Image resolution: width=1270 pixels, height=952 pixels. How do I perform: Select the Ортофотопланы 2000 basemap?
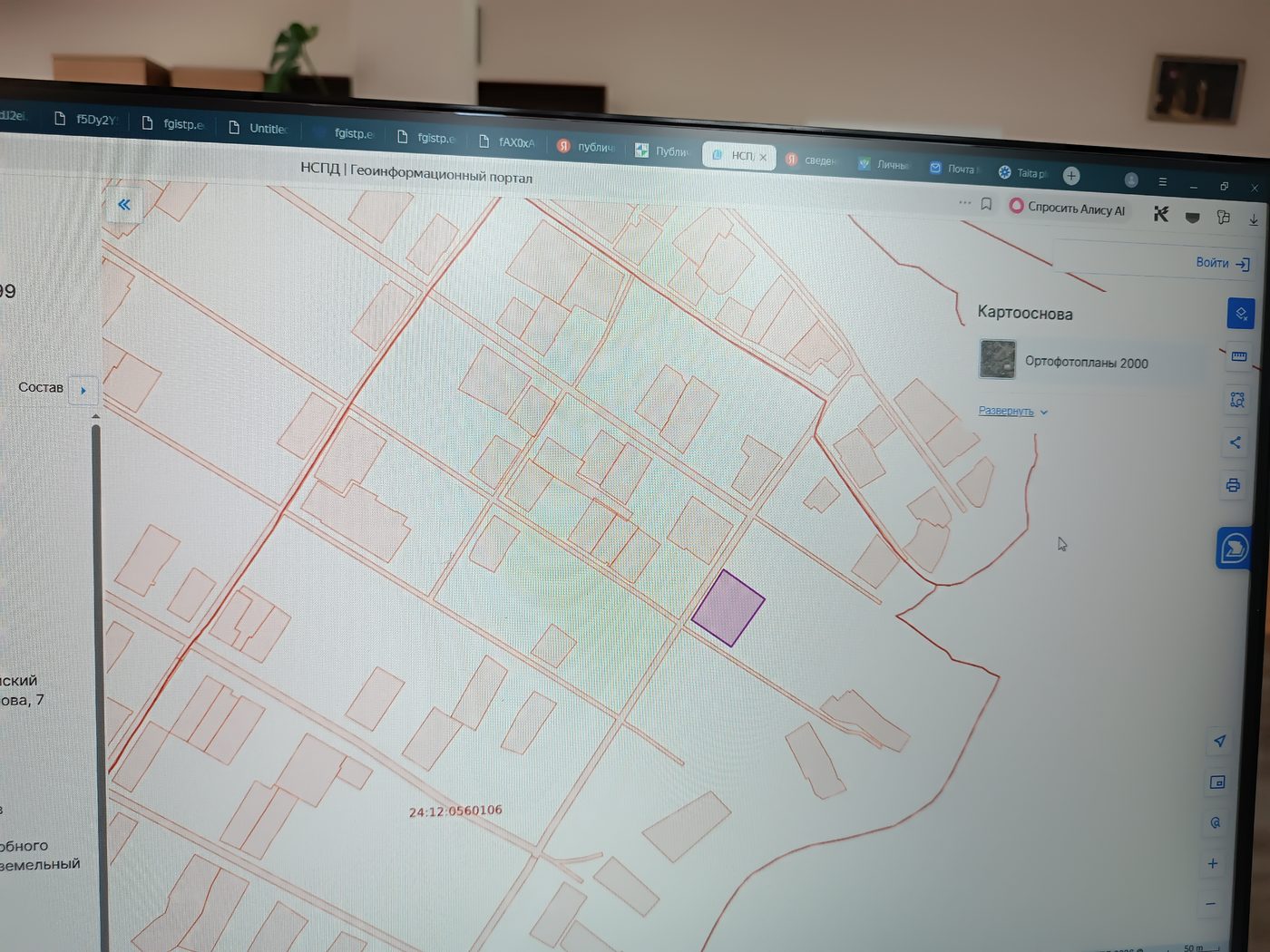[x=1089, y=361]
